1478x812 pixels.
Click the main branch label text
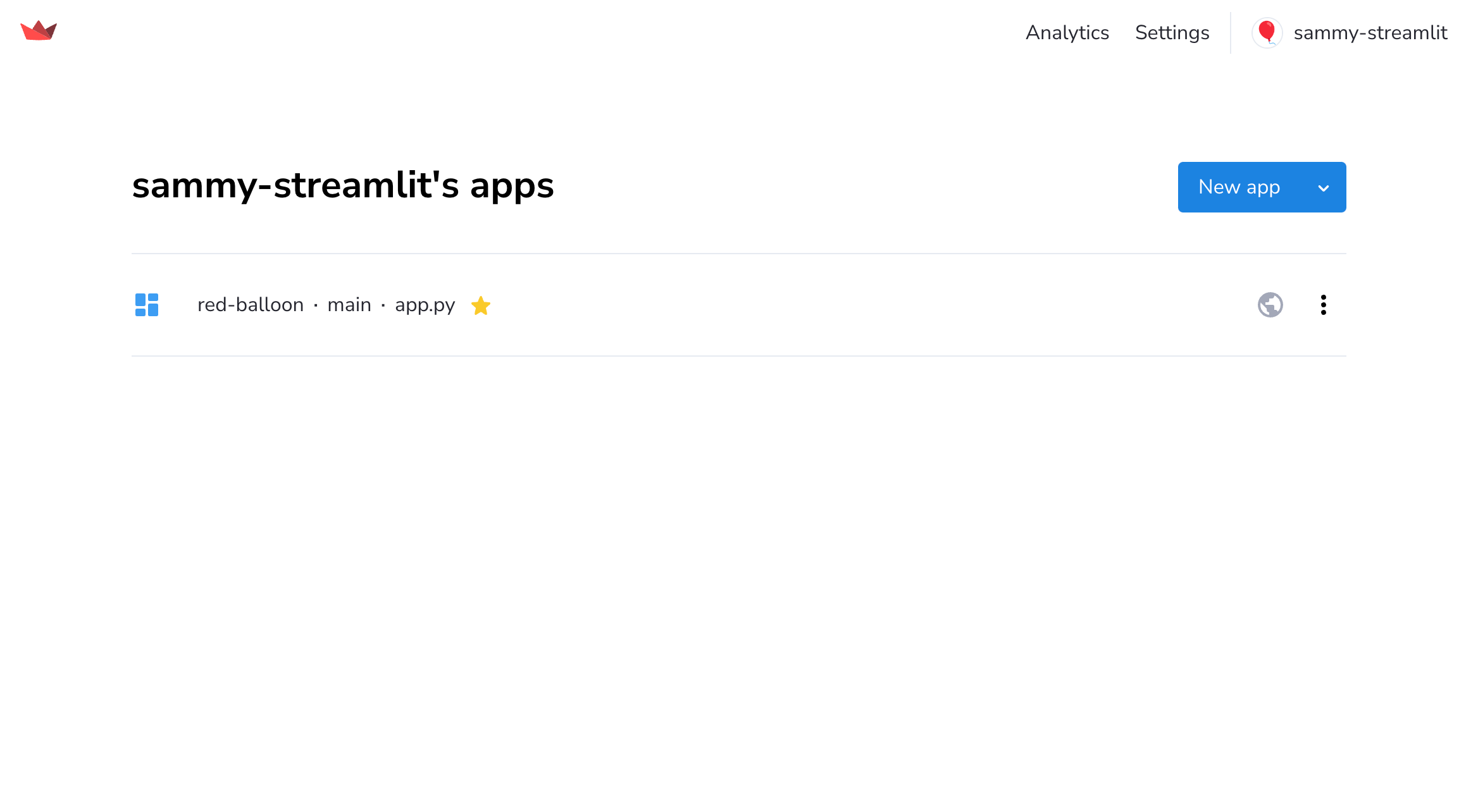349,305
